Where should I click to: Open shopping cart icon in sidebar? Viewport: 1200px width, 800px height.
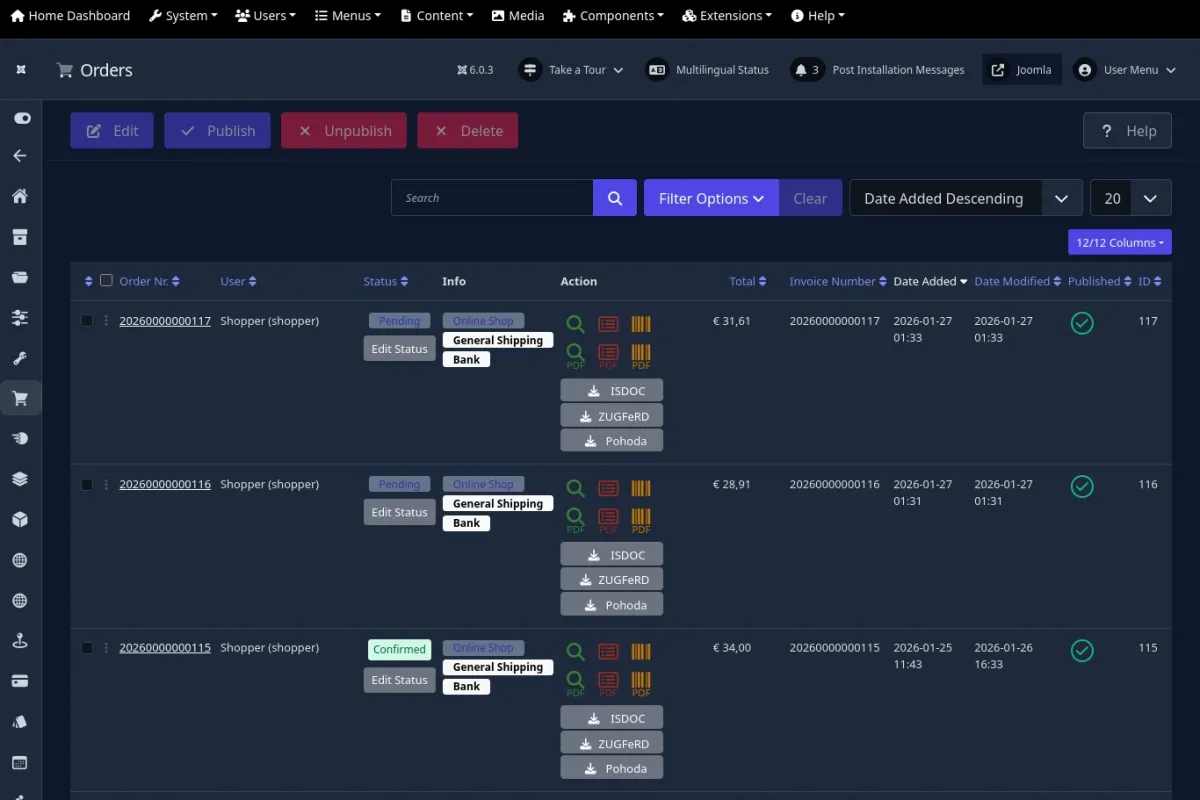pyautogui.click(x=20, y=398)
